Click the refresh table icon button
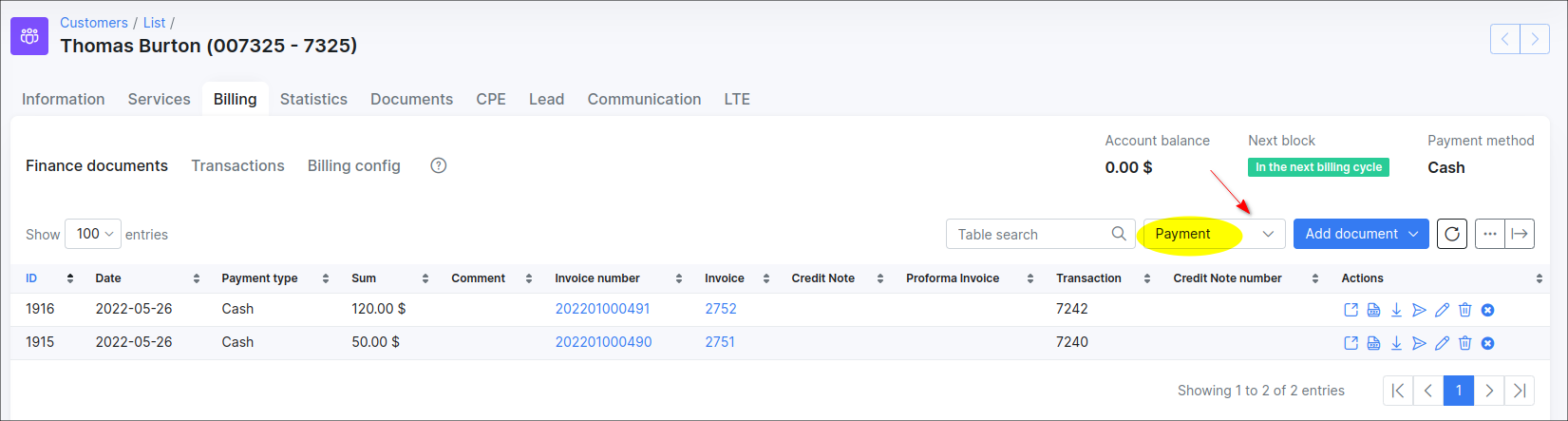This screenshot has width=1568, height=421. click(x=1452, y=234)
